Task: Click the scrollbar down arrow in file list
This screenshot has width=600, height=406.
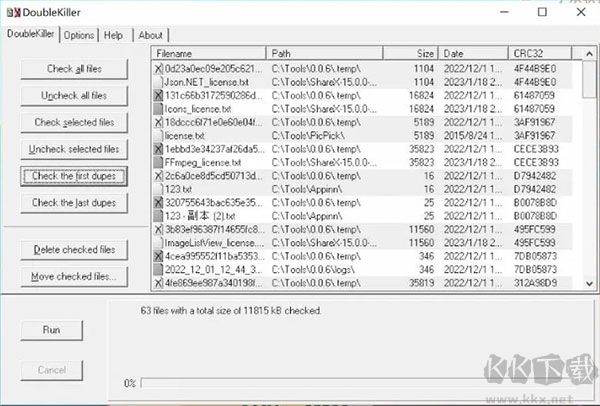Action: coord(589,284)
